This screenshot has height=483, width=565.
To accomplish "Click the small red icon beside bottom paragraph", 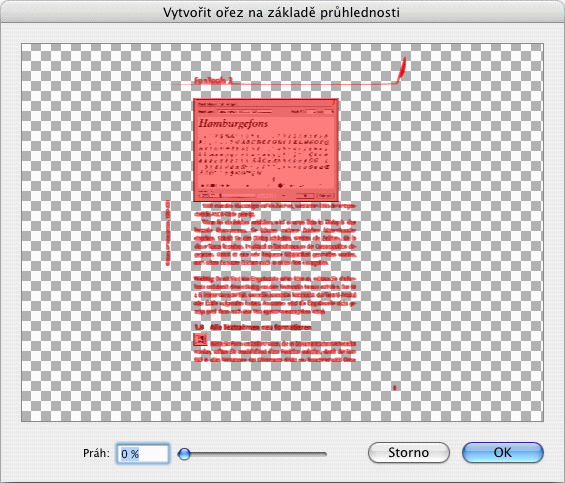I will (200, 340).
